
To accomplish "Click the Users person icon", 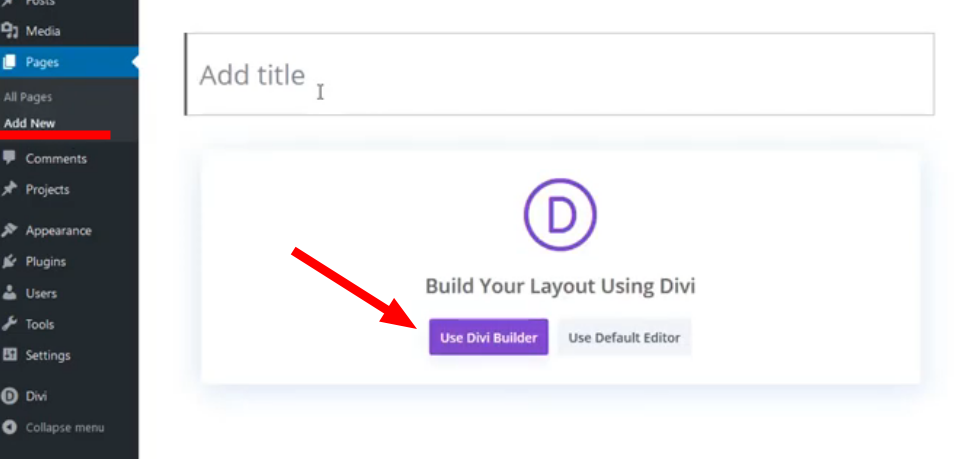I will click(10, 293).
